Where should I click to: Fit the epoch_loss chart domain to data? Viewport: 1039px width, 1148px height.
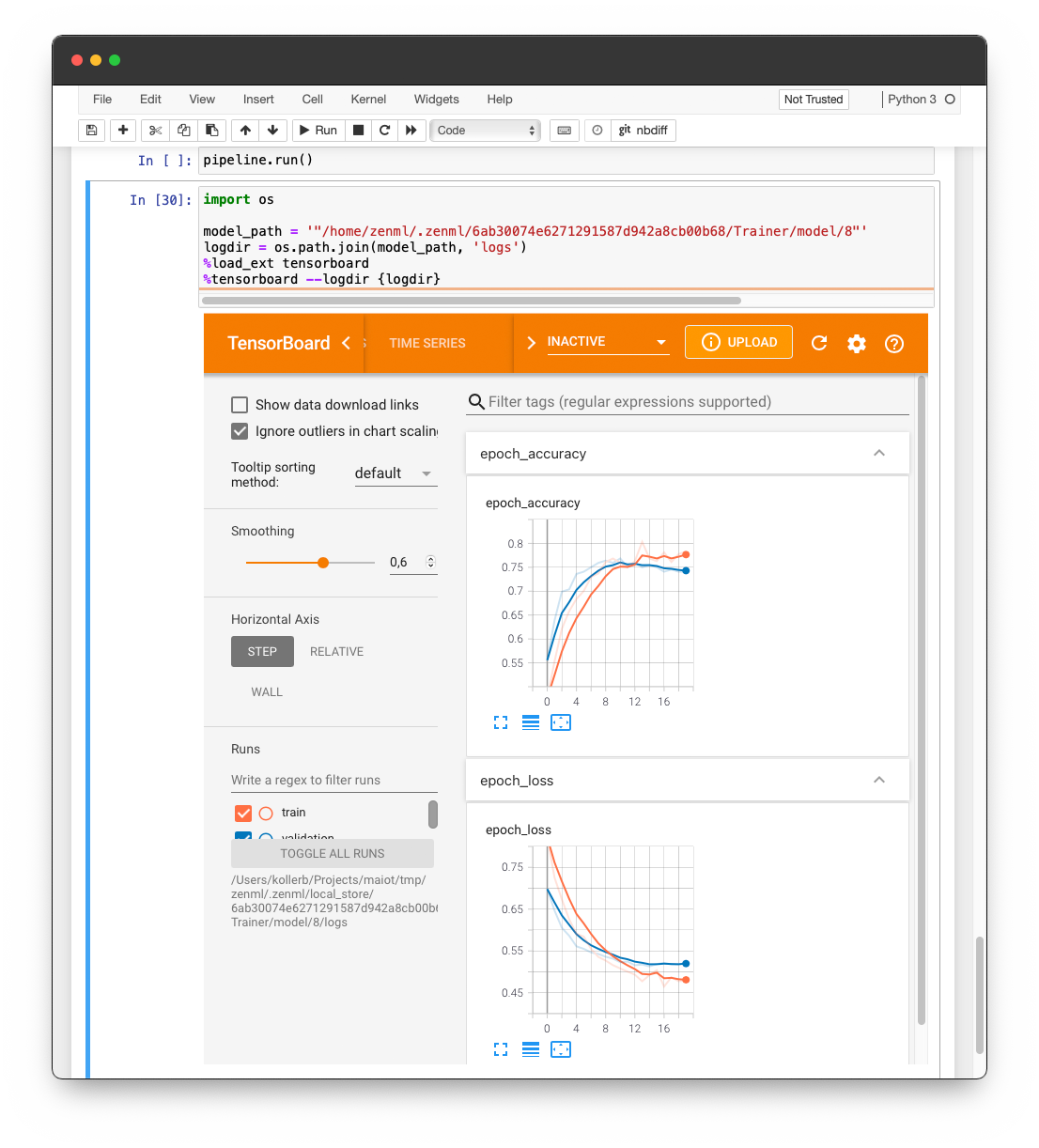tap(561, 1049)
